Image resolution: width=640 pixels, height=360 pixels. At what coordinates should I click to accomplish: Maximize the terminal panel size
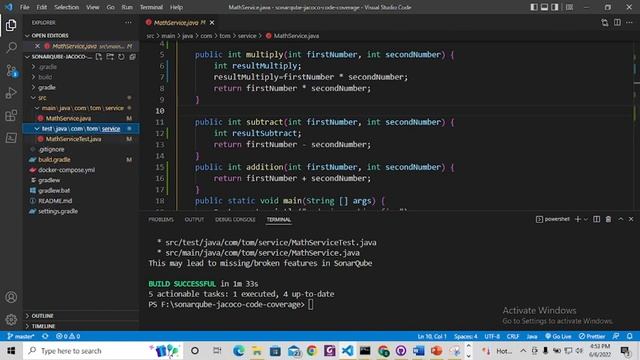(620, 219)
